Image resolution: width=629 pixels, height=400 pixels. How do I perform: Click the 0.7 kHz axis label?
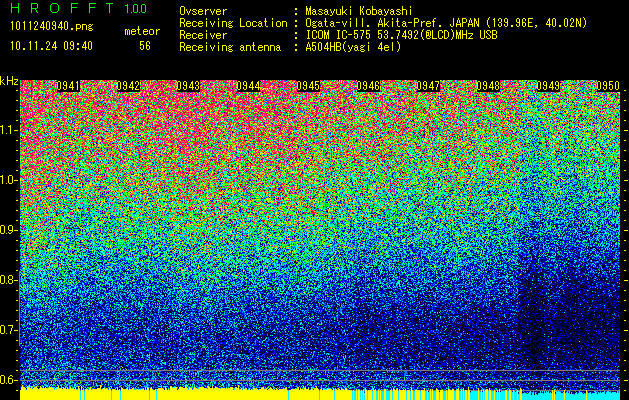tap(8, 330)
